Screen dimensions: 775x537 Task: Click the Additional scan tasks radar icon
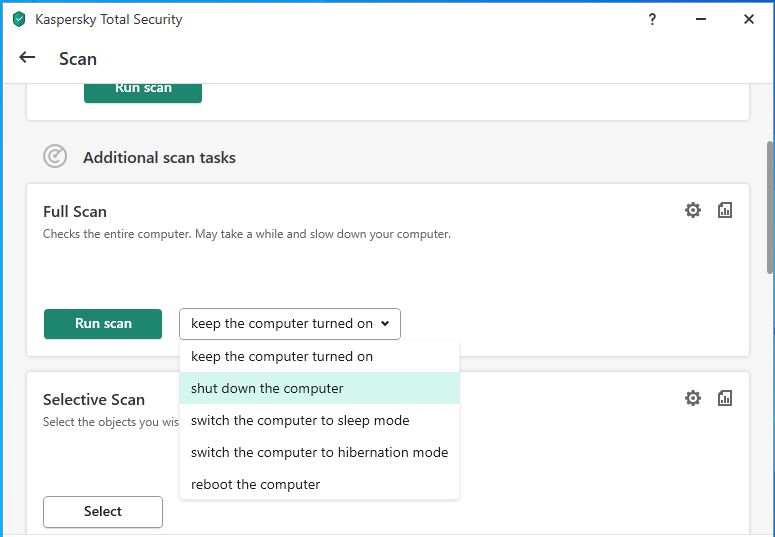pyautogui.click(x=55, y=157)
